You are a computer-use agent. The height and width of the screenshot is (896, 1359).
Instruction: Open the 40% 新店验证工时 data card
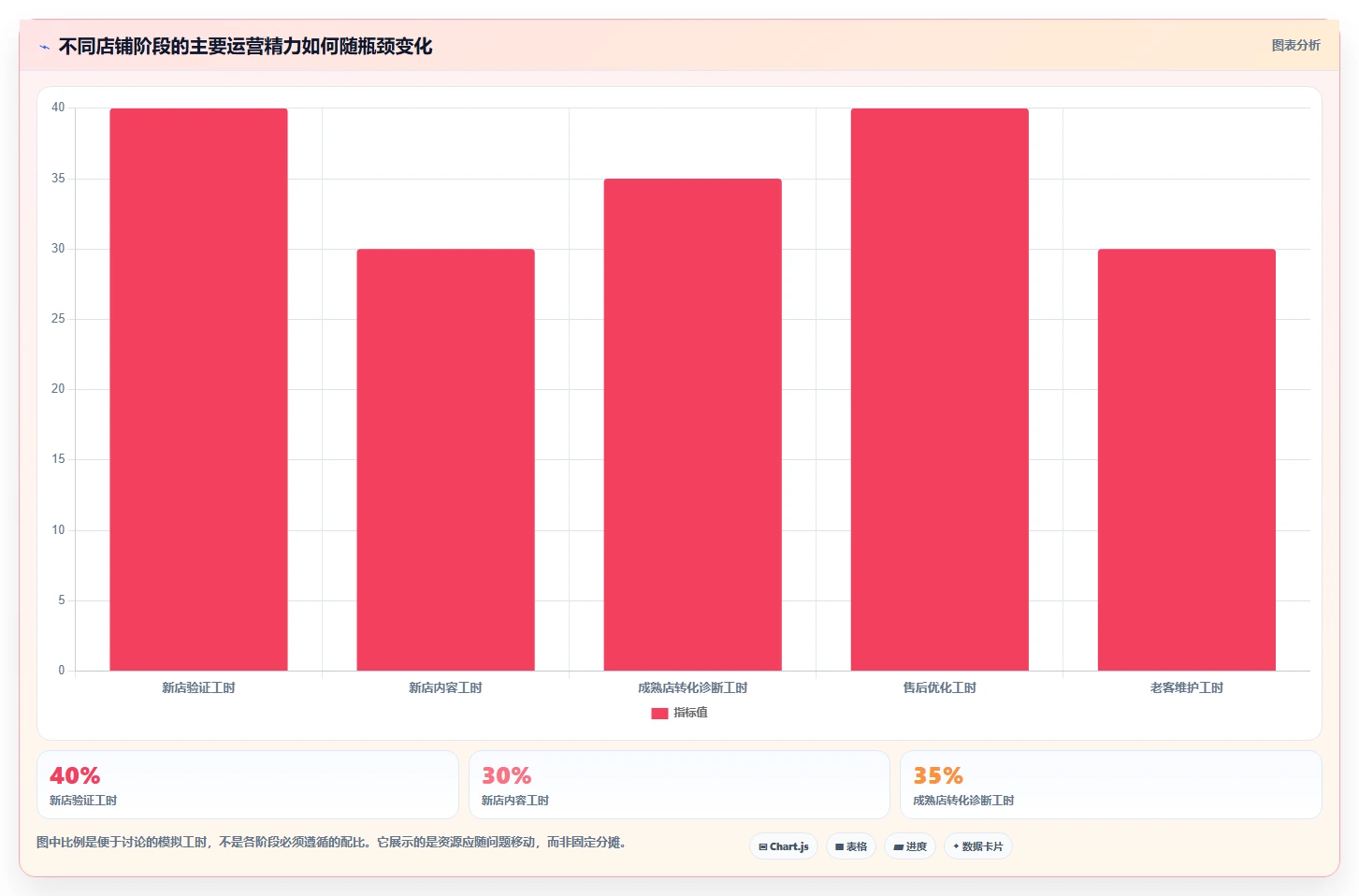pos(248,785)
